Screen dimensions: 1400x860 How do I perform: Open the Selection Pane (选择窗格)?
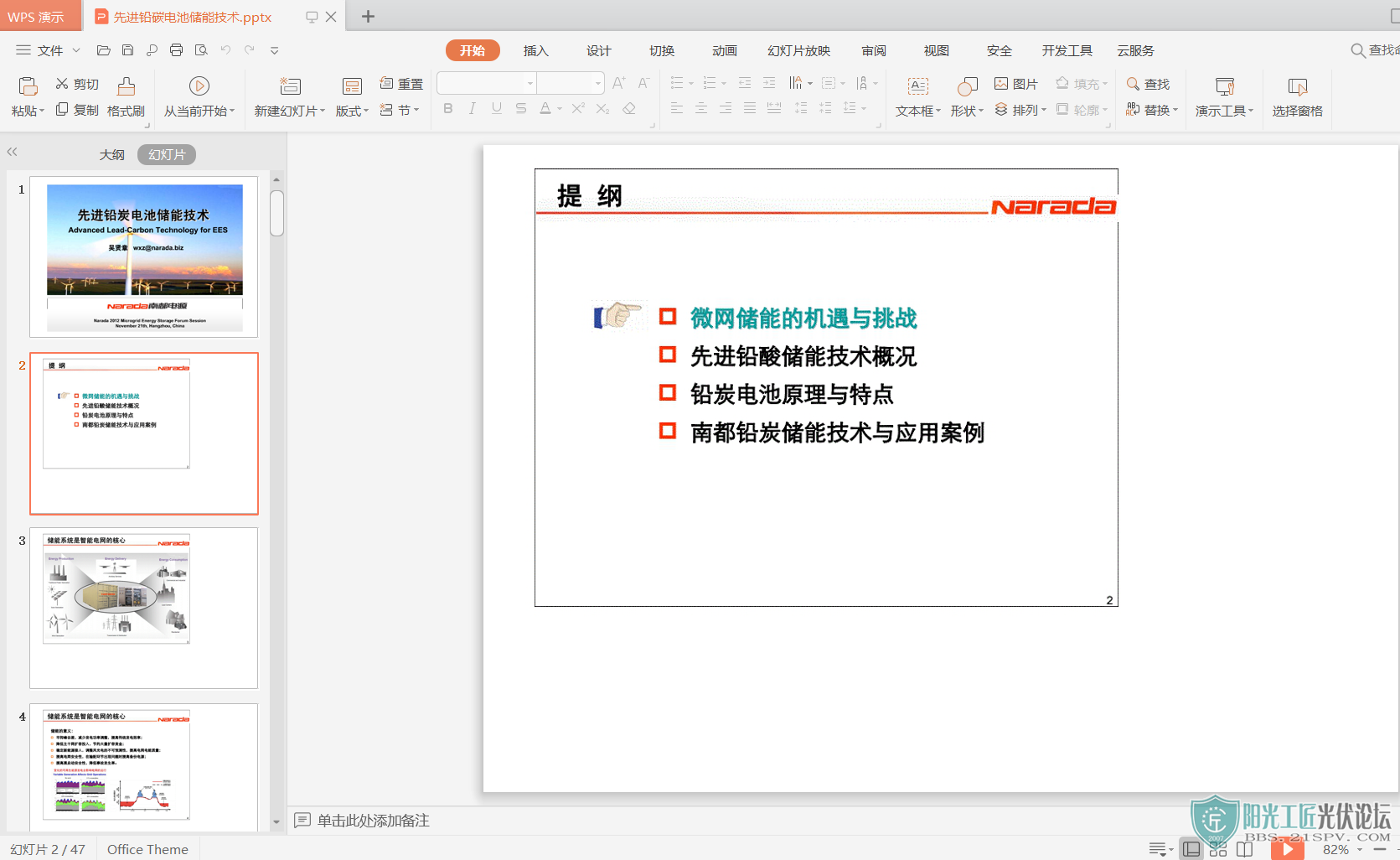(1297, 96)
